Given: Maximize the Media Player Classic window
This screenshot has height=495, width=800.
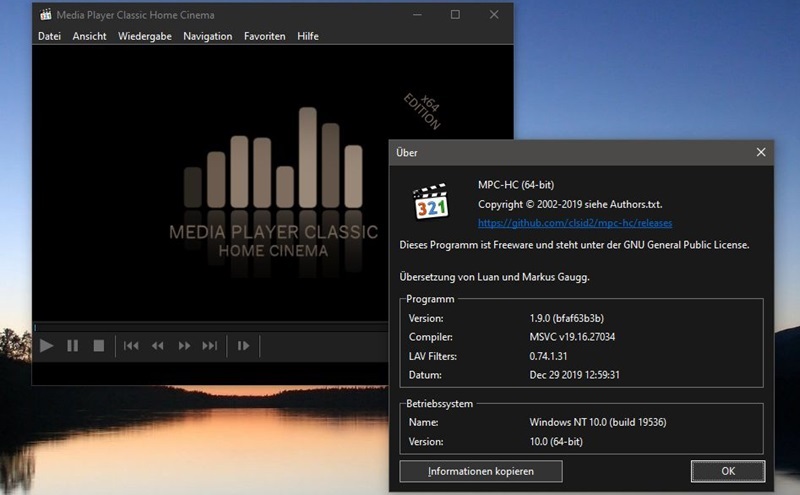Looking at the screenshot, I should [455, 15].
